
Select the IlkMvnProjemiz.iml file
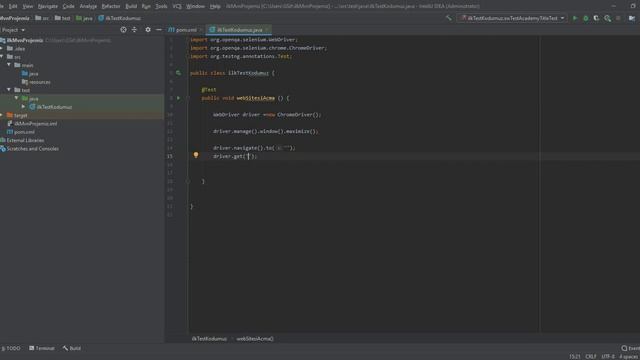click(32, 124)
